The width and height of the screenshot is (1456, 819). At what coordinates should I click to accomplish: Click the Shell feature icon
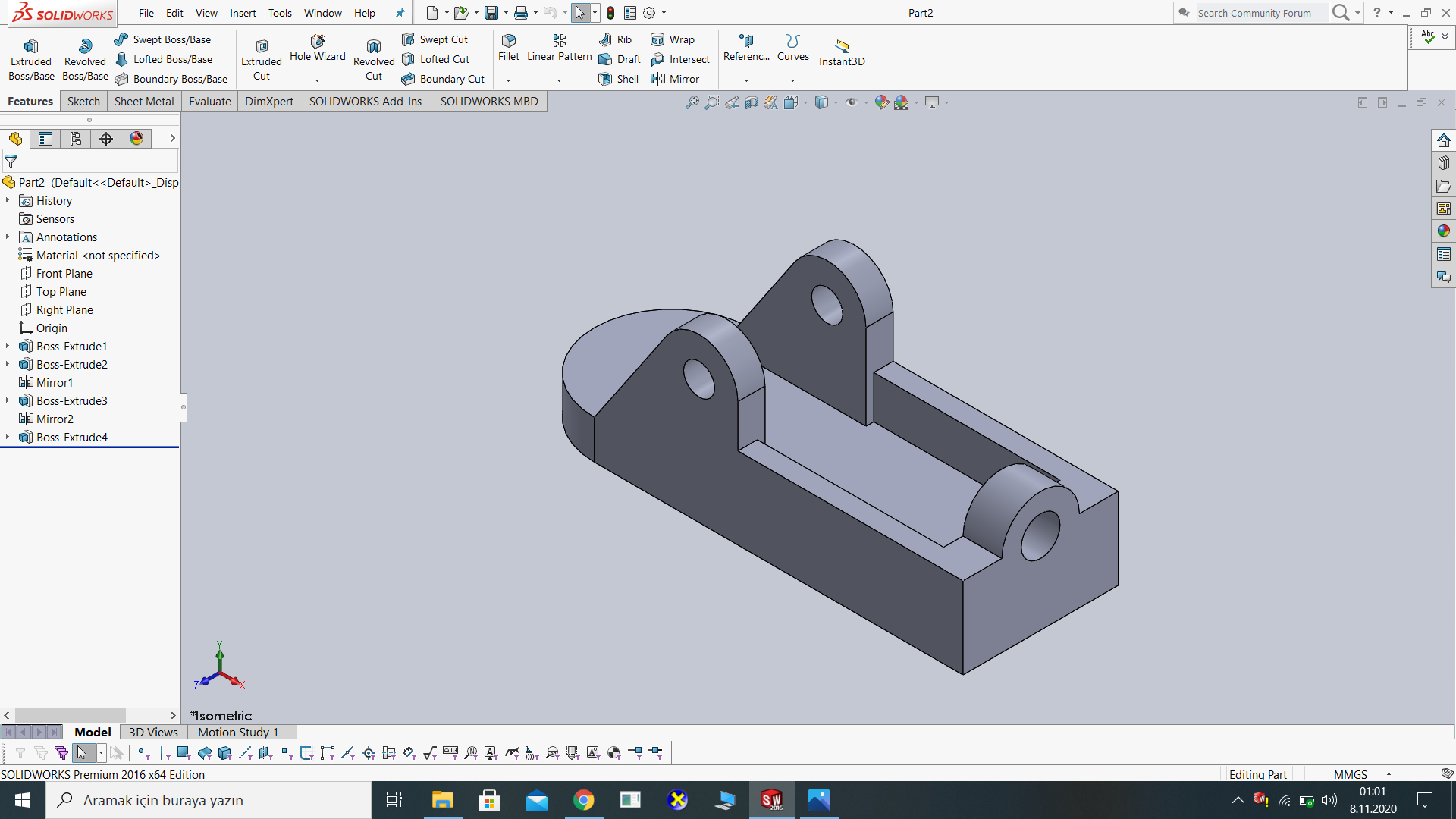click(606, 79)
